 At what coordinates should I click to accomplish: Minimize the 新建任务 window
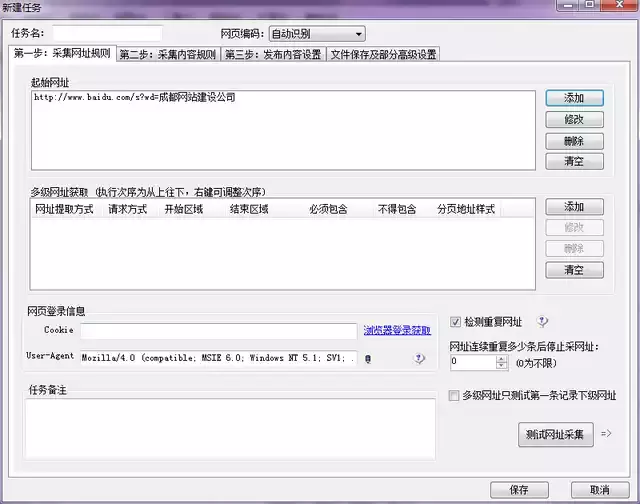[x=568, y=5]
